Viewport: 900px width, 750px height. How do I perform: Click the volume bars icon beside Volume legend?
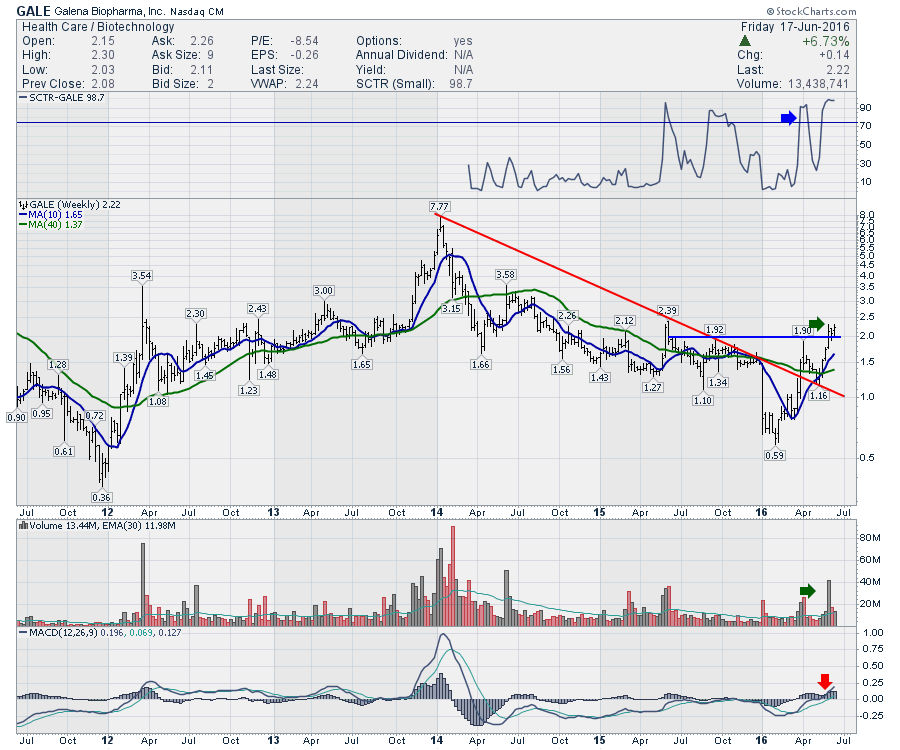pyautogui.click(x=24, y=525)
